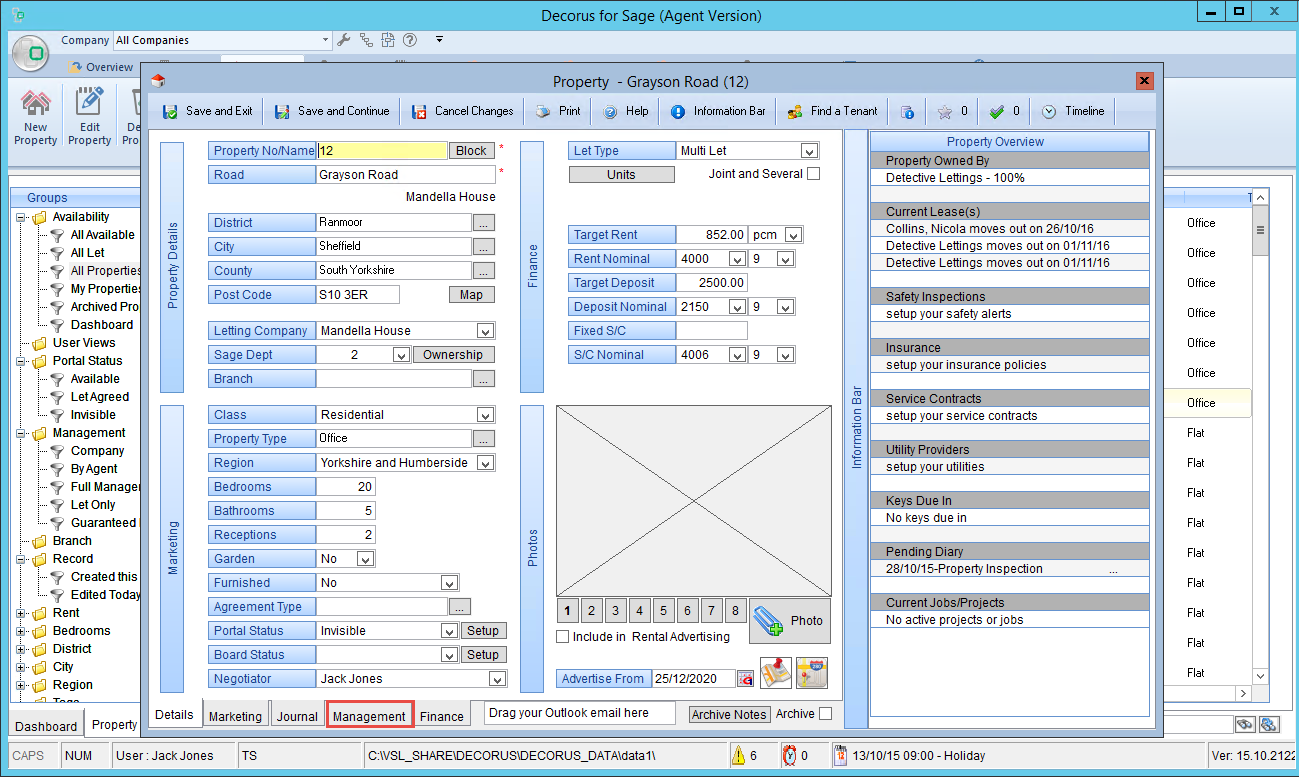Click the Information Bar vertical strip
The image size is (1299, 777).
[856, 430]
